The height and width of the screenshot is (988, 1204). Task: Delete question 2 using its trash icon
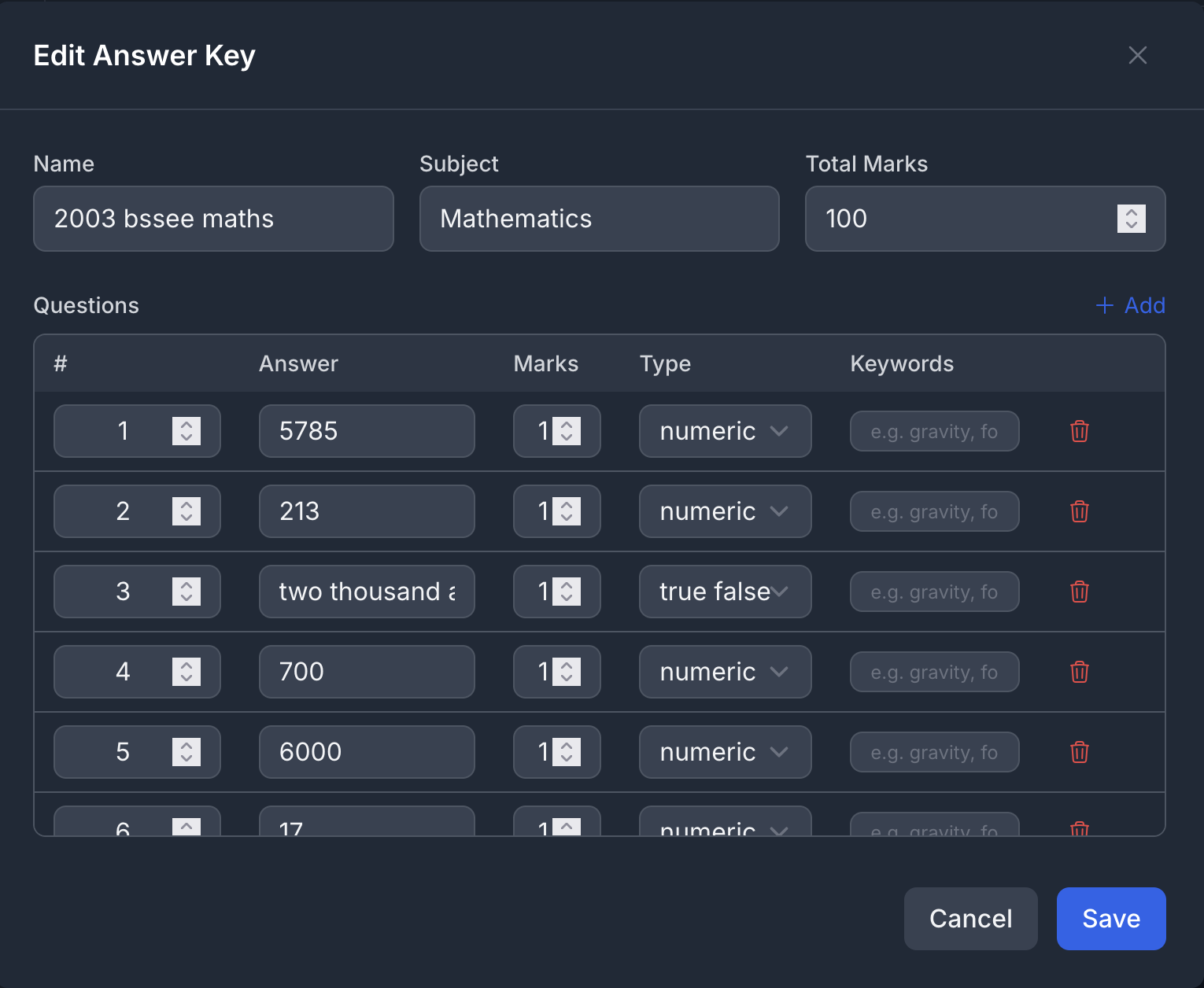[x=1079, y=511]
